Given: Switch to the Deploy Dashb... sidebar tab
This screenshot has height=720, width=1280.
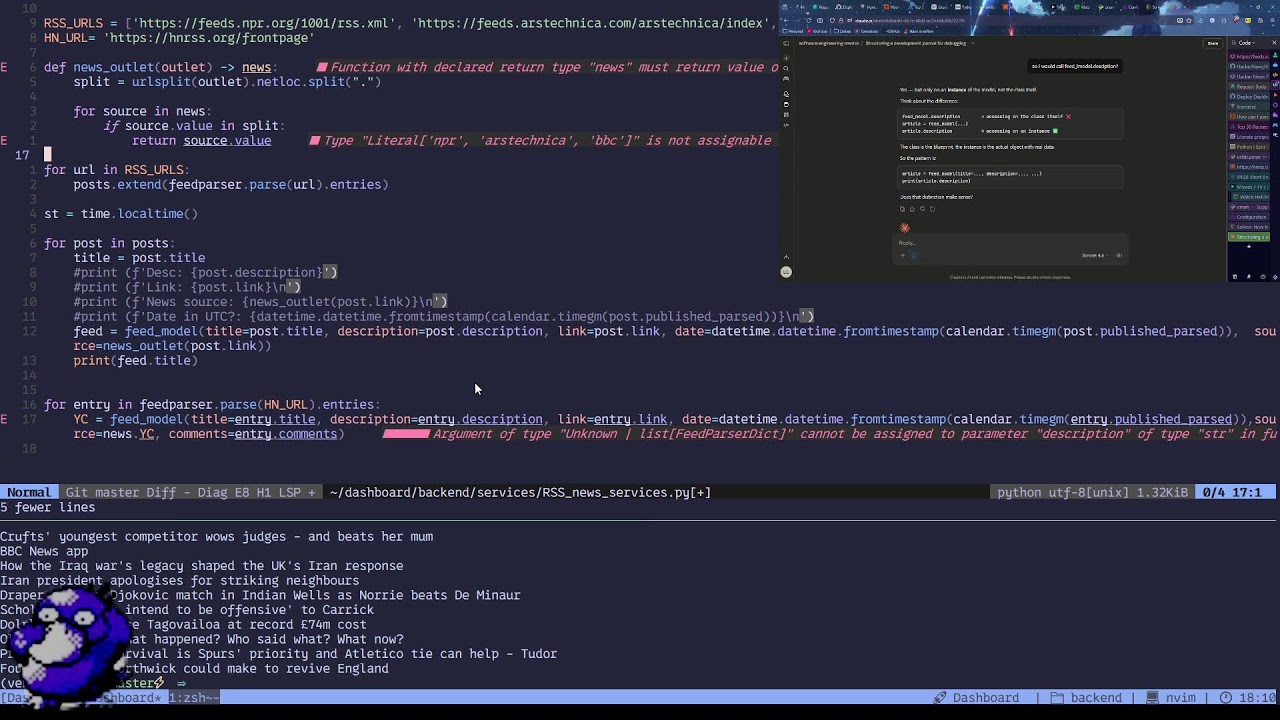Looking at the screenshot, I should [1249, 96].
